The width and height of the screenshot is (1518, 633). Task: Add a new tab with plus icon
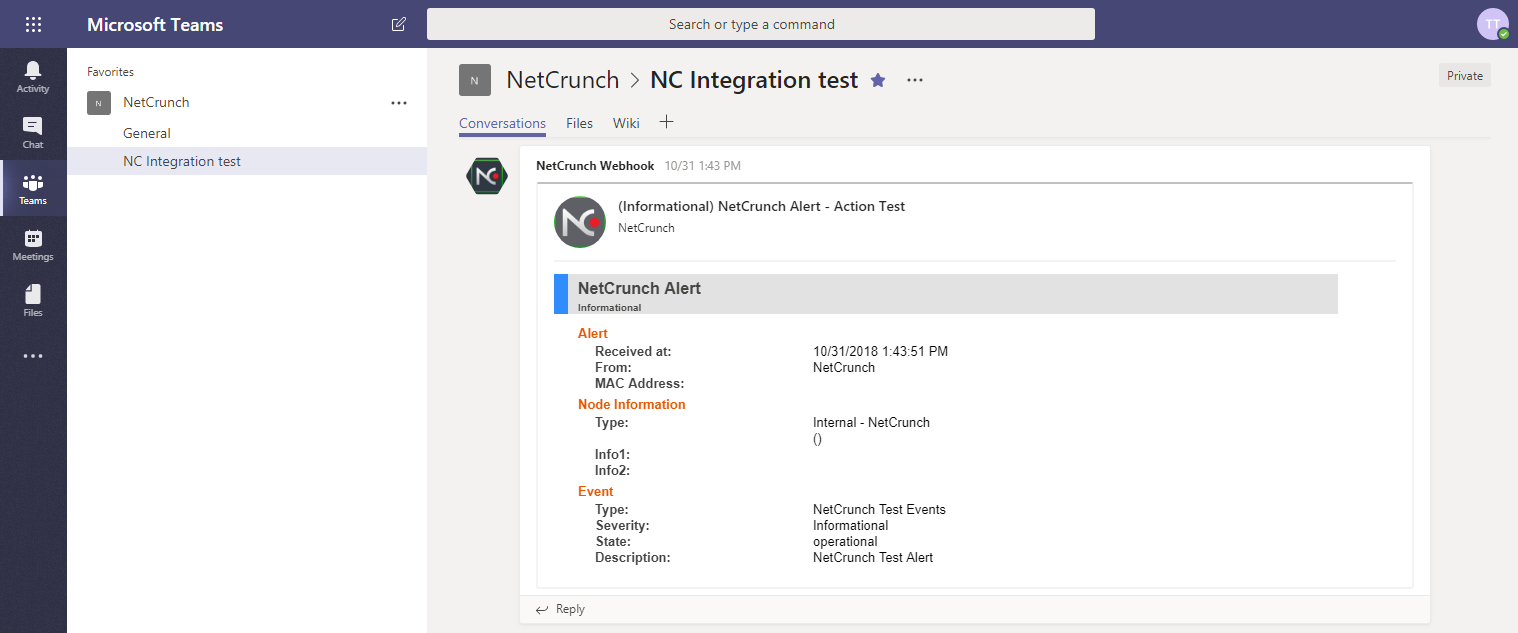[x=667, y=122]
